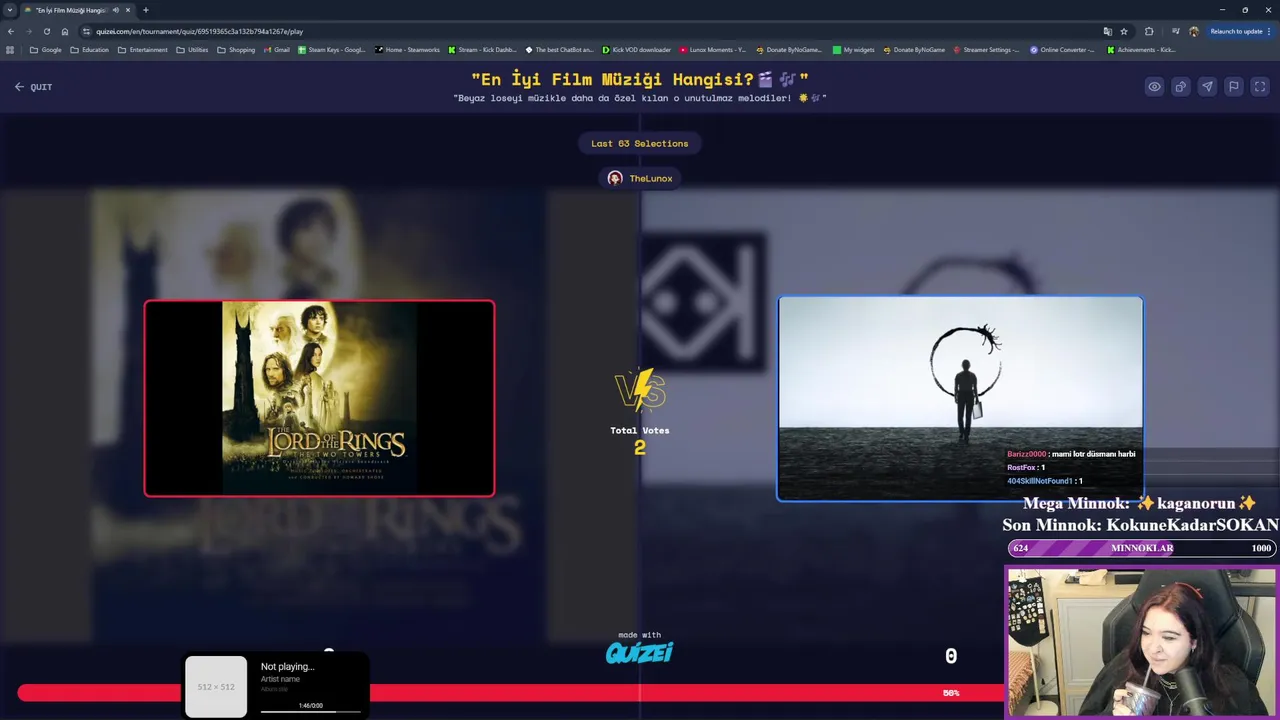
Task: Open the My widgets bookmark
Action: point(854,50)
